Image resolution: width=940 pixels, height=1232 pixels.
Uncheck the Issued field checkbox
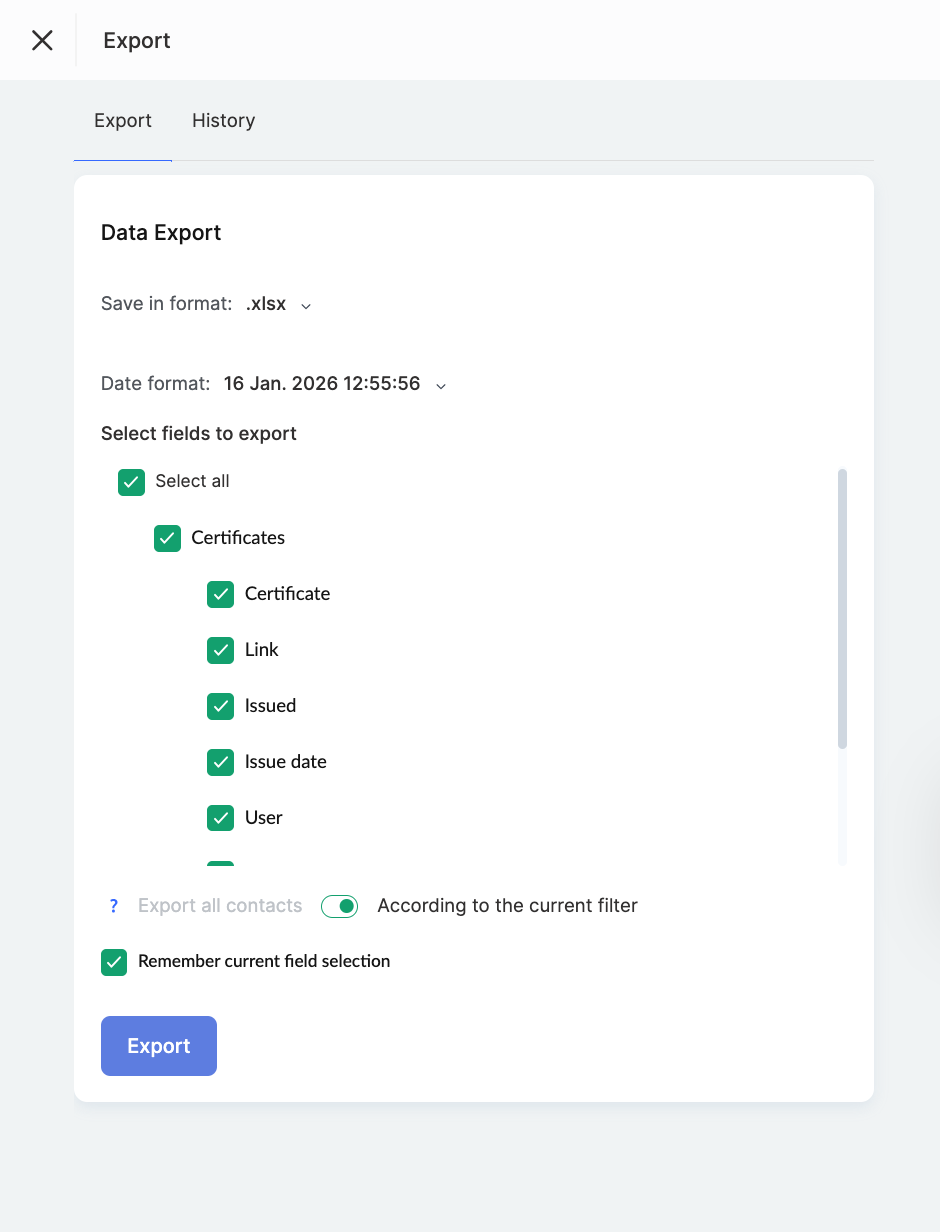tap(220, 706)
